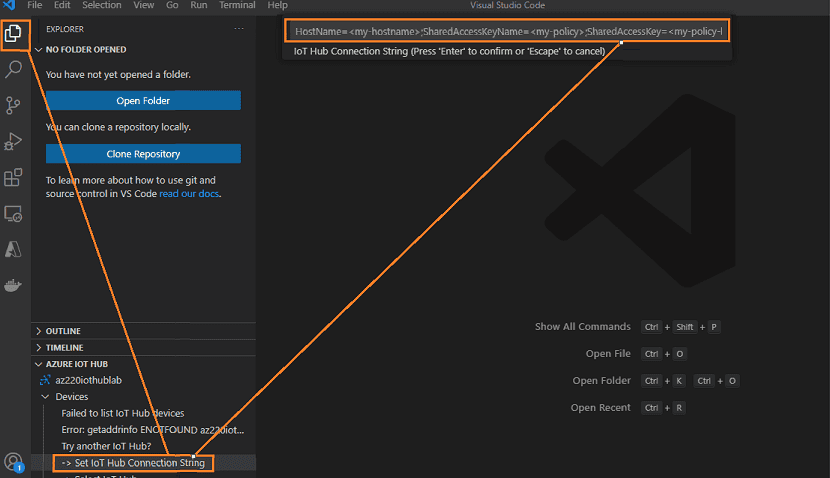This screenshot has height=478, width=830.
Task: Select Set IoT Hub Connection String
Action: 133,463
